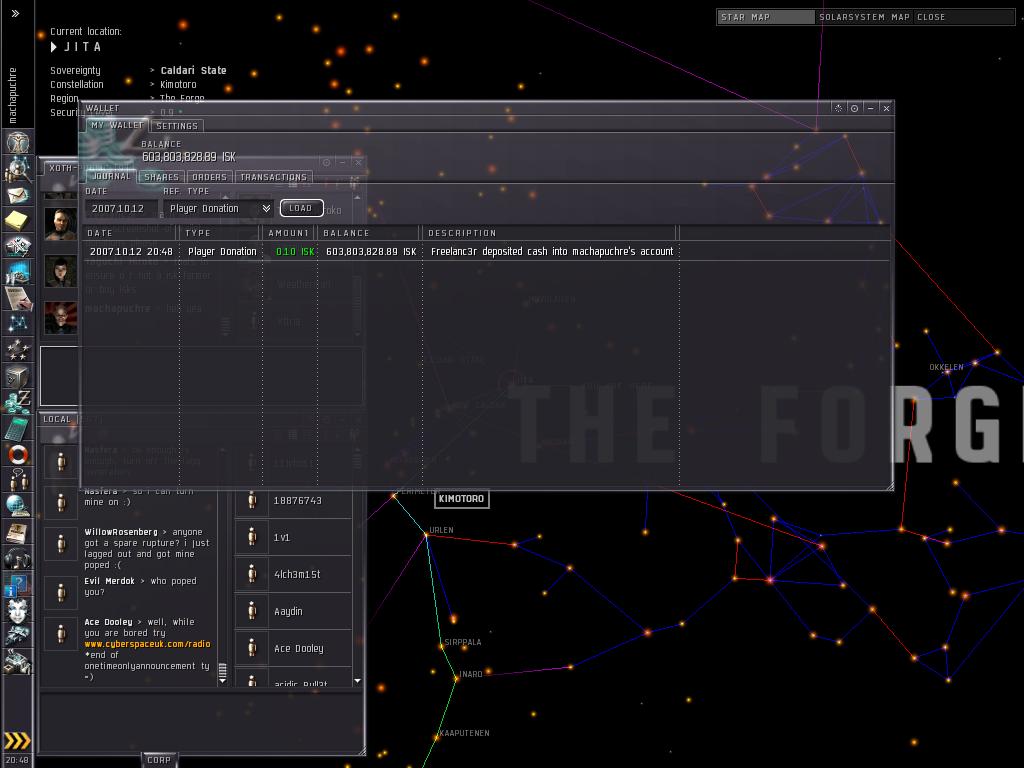Image resolution: width=1024 pixels, height=768 pixels.
Task: Open the wallet Settings tab
Action: [177, 126]
